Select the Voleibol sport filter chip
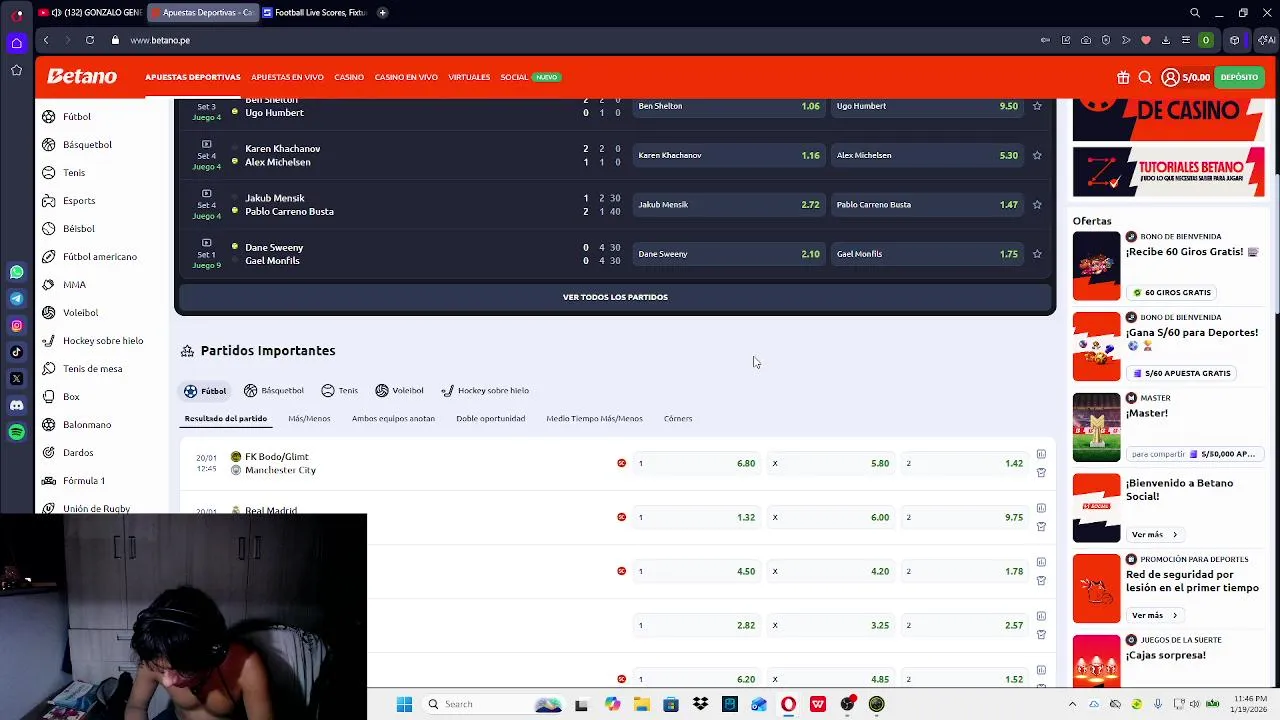The width and height of the screenshot is (1280, 720). [400, 391]
